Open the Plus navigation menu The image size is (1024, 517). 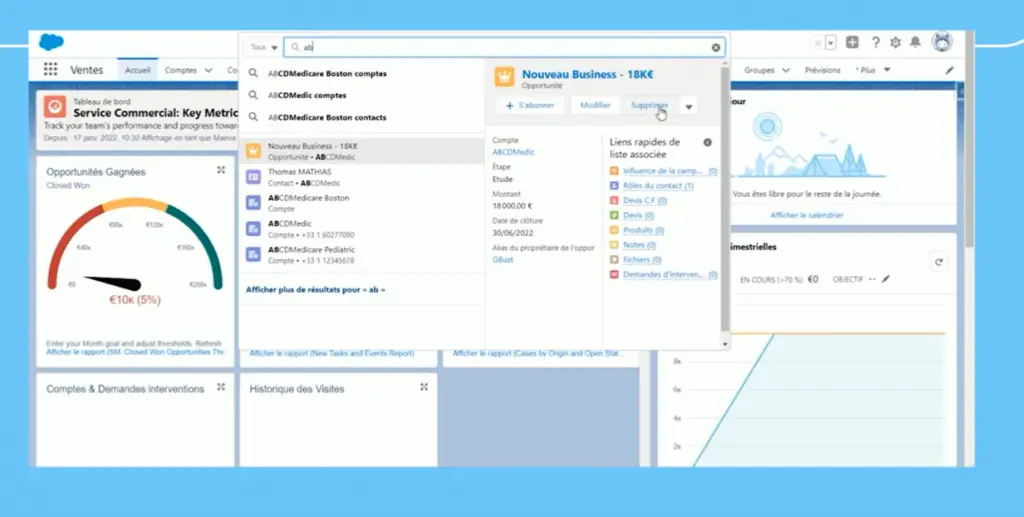click(872, 70)
